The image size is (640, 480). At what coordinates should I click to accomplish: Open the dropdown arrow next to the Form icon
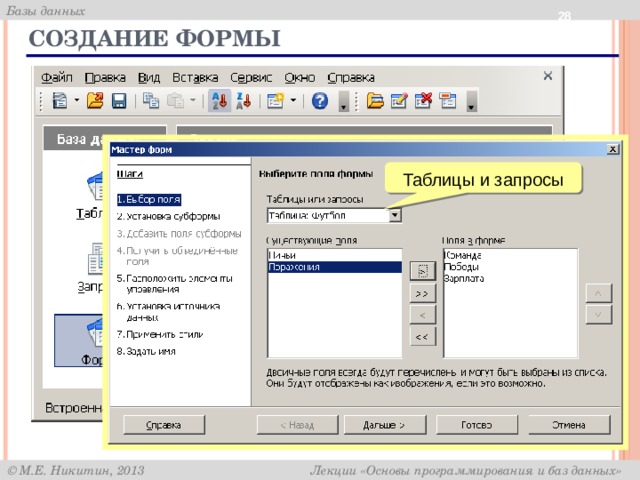[293, 100]
